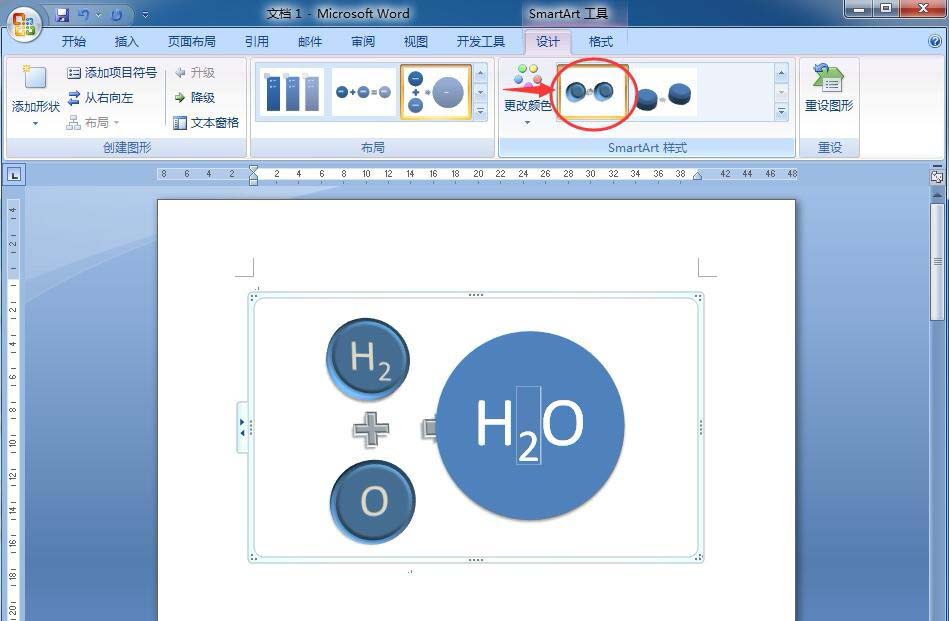Click 添加项目符号 button
The width and height of the screenshot is (949, 621).
pos(112,73)
